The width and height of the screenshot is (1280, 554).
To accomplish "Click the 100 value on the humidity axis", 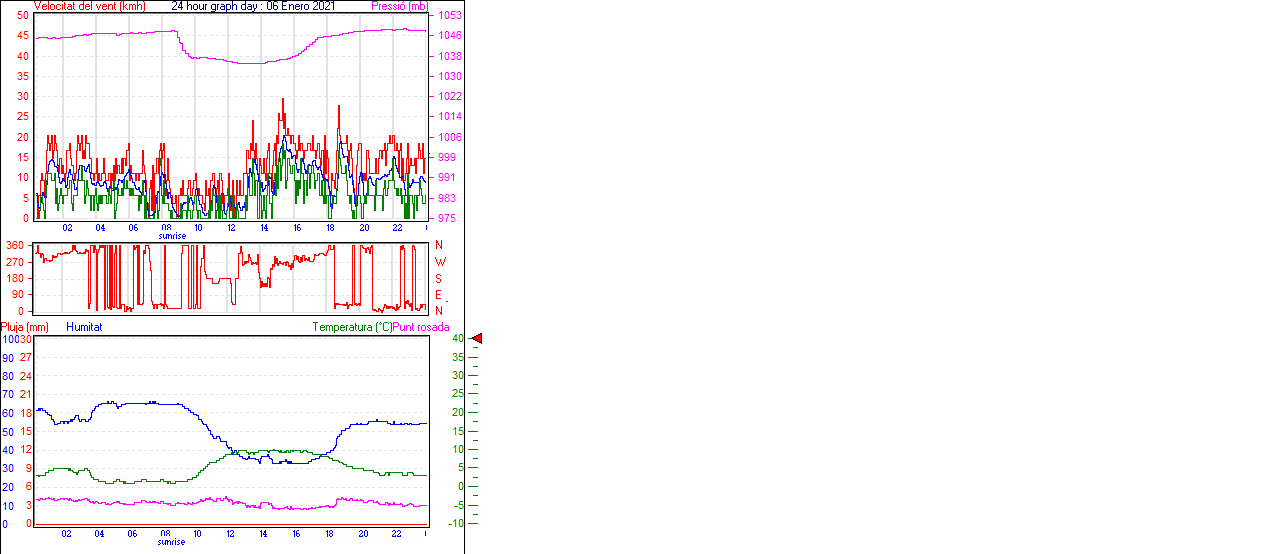I will (10, 339).
